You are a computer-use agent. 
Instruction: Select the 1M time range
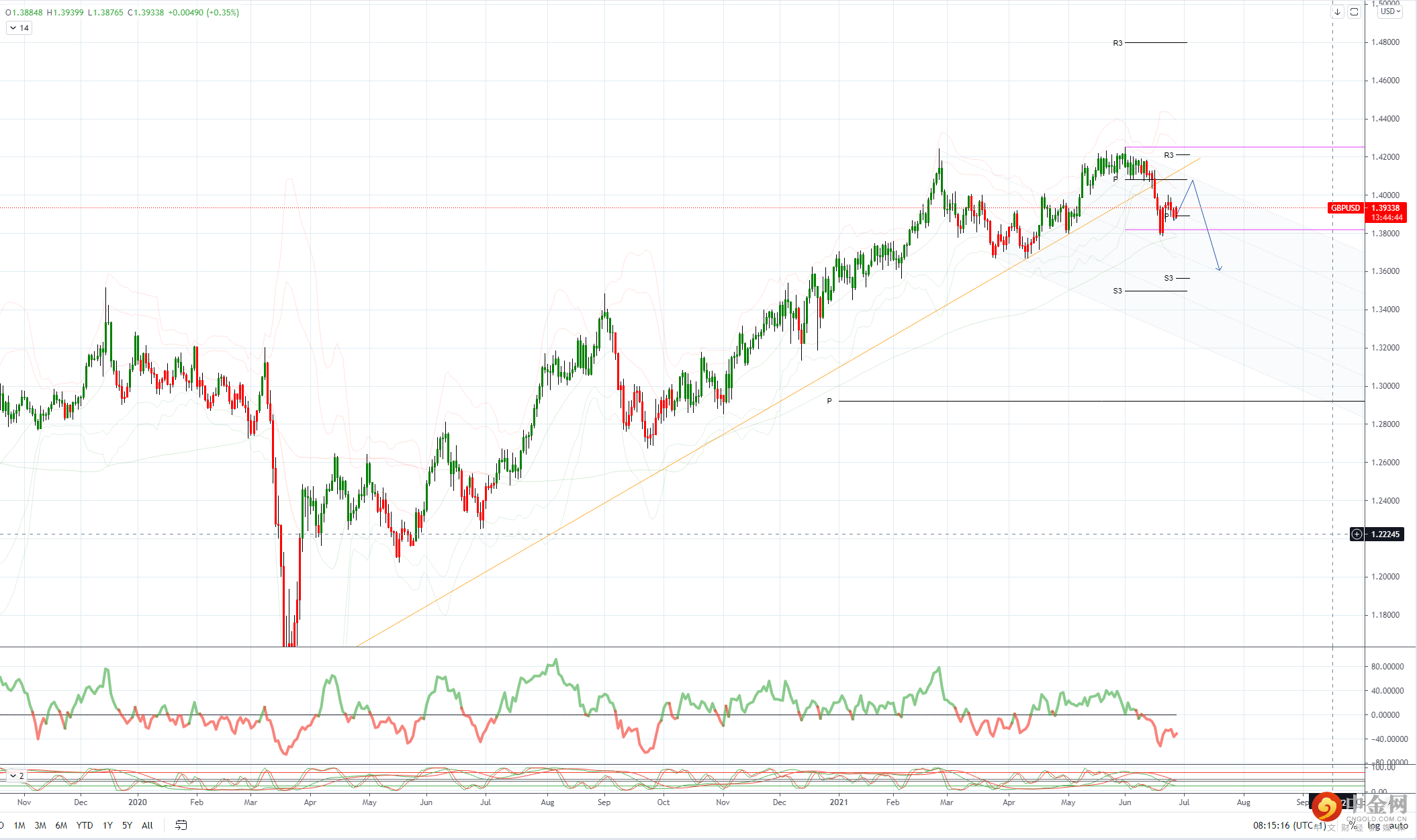pyautogui.click(x=19, y=825)
